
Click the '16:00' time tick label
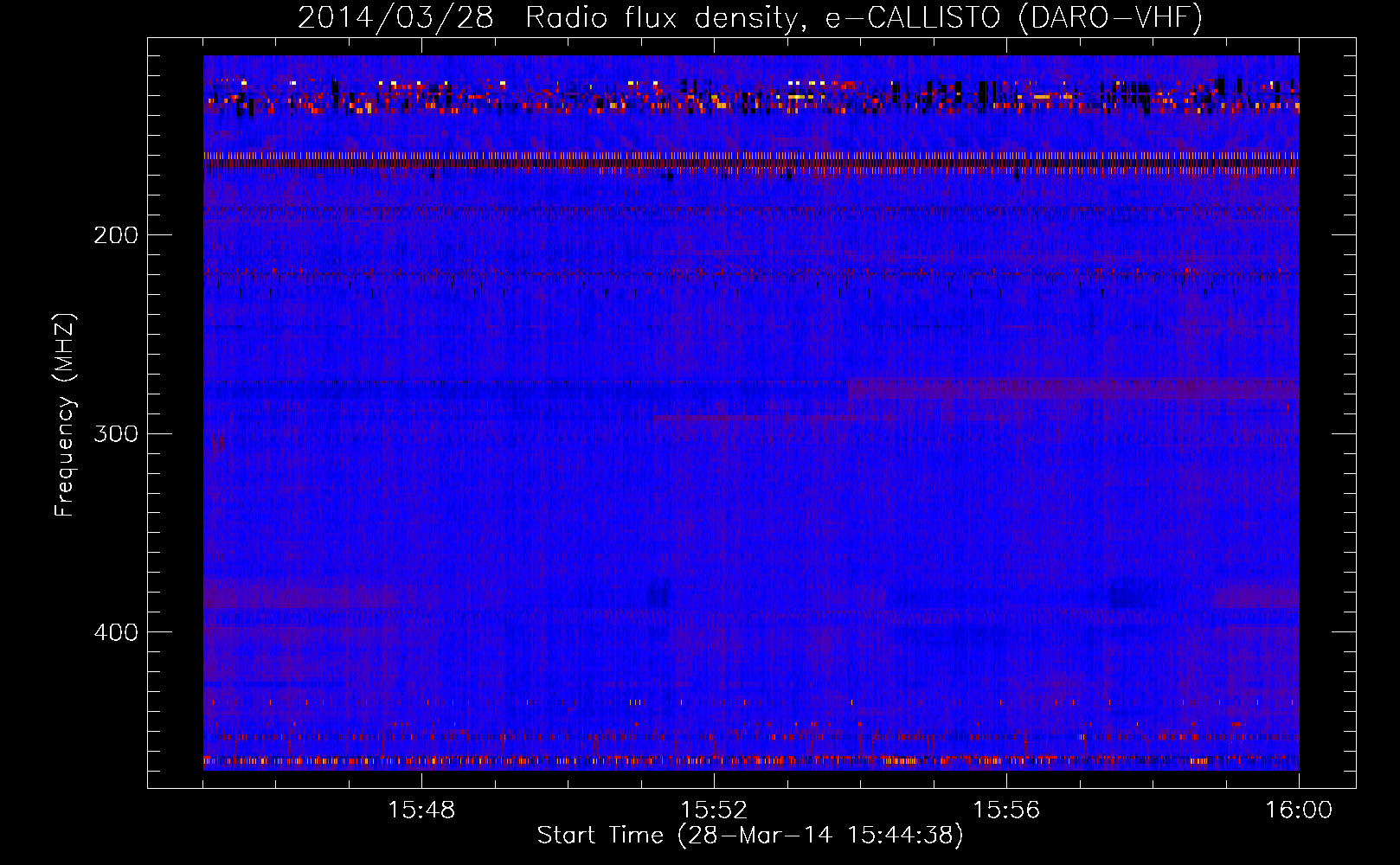(x=1299, y=811)
